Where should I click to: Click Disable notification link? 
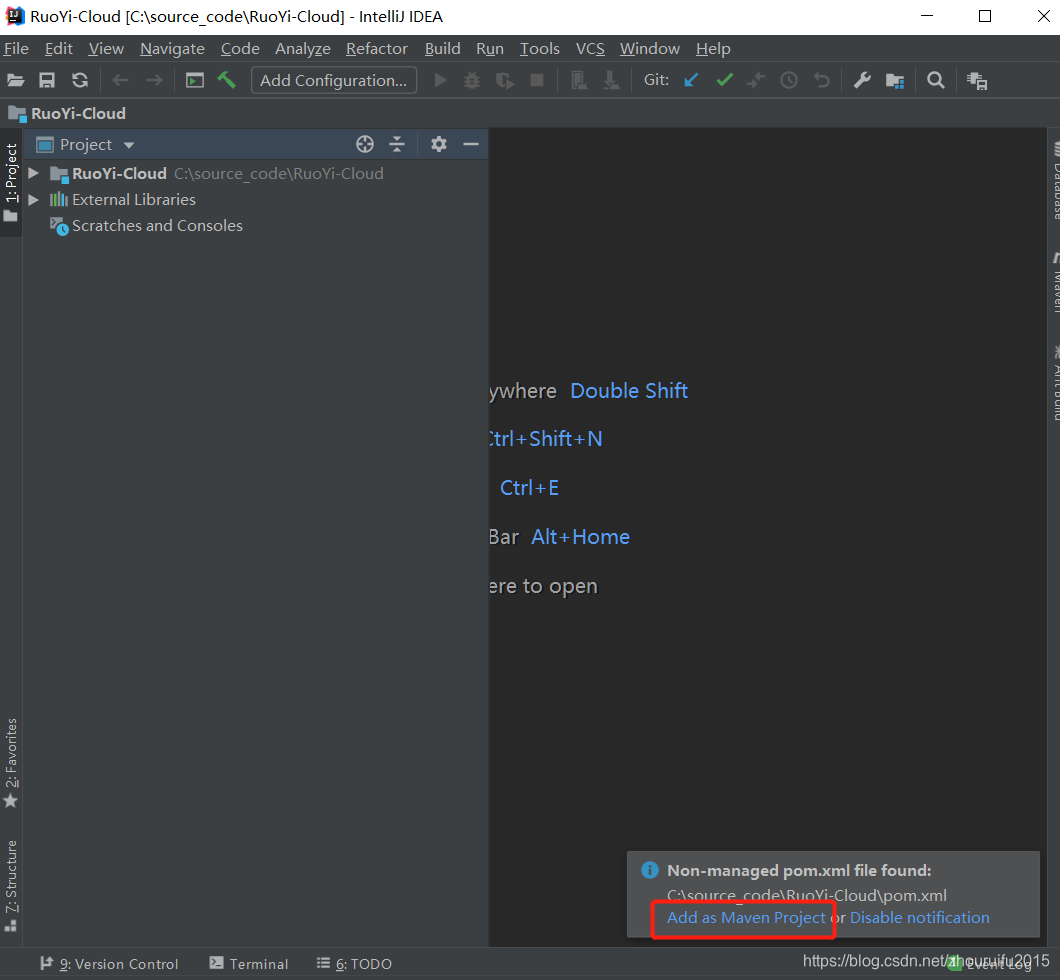click(919, 918)
